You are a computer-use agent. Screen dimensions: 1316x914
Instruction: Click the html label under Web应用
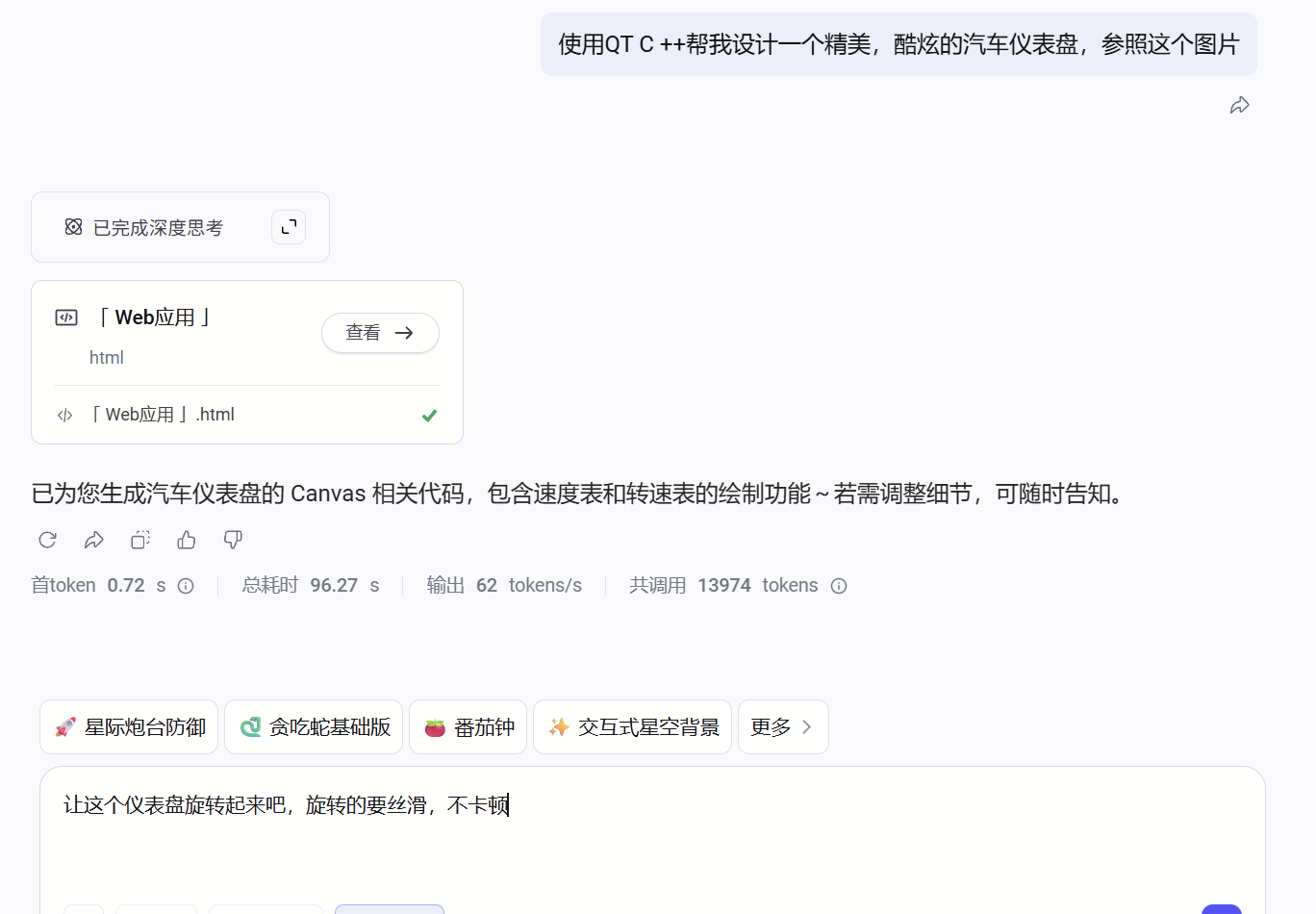[x=107, y=358]
